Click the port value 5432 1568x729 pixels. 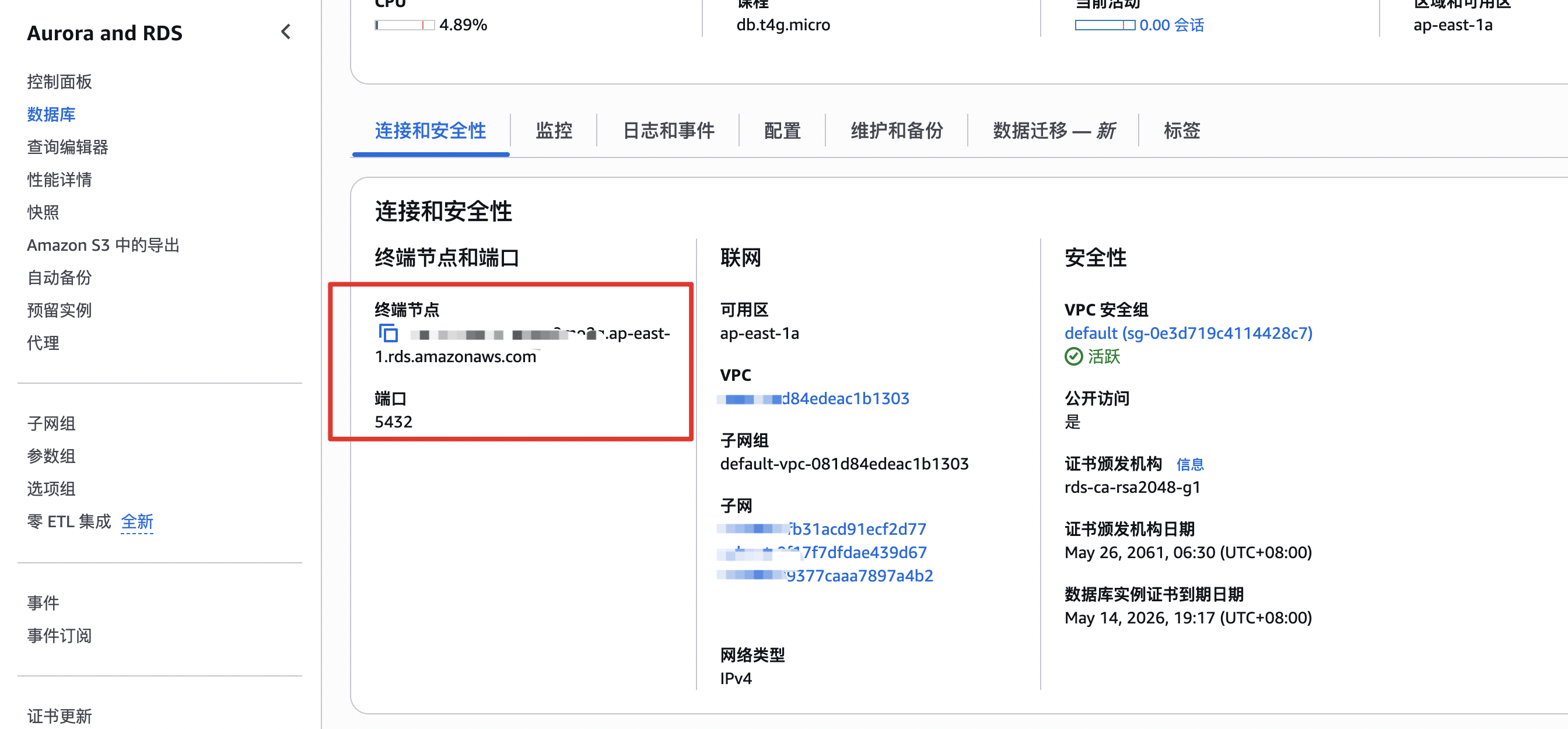click(x=393, y=422)
